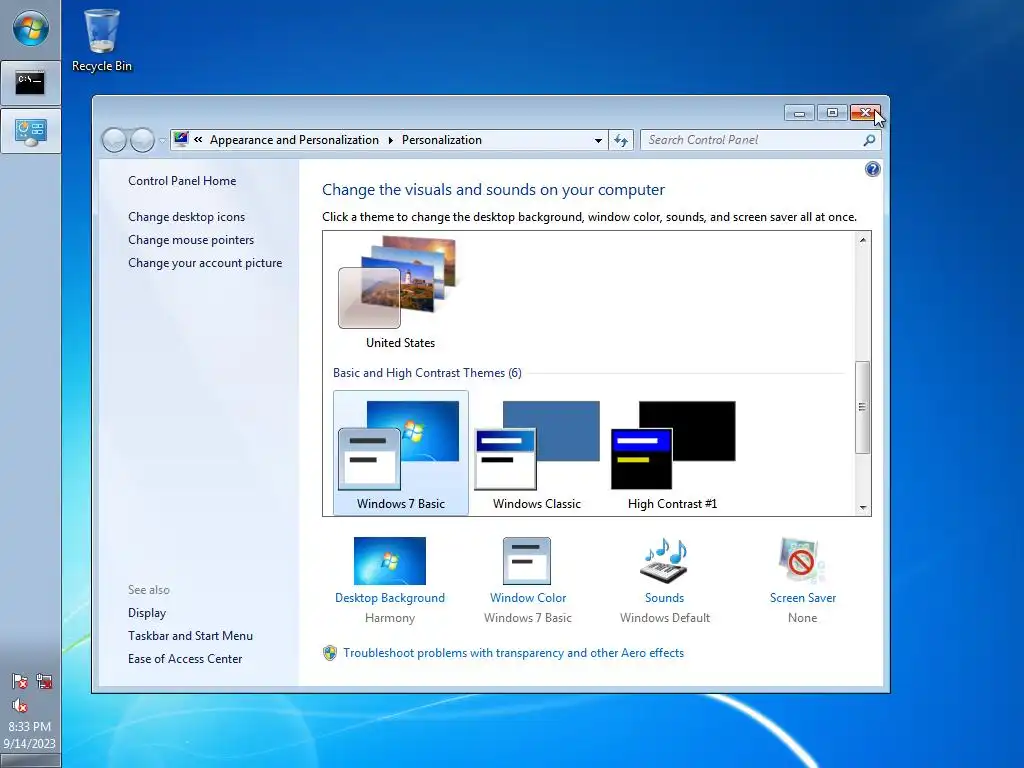
Task: Click the Desktop Background link text
Action: click(390, 598)
